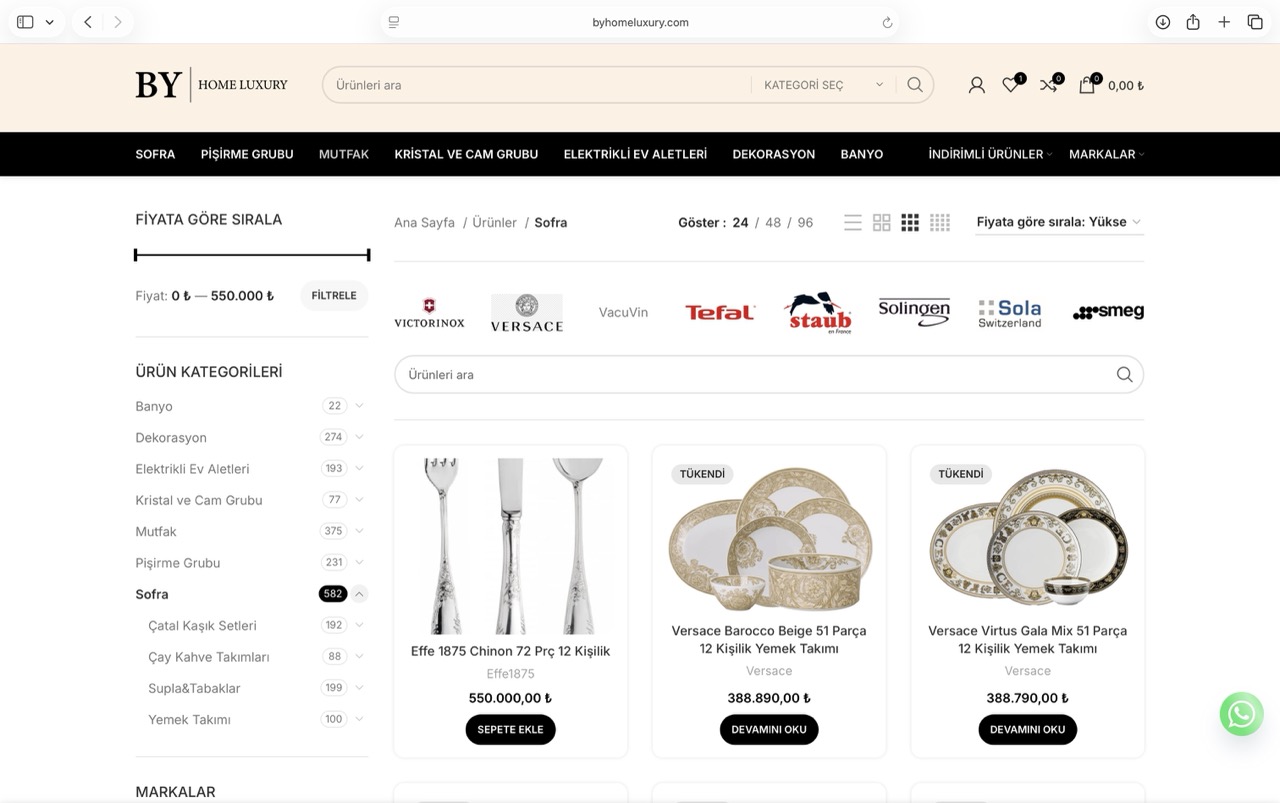1280x803 pixels.
Task: Collapse the Sofra category chevron
Action: click(x=359, y=594)
